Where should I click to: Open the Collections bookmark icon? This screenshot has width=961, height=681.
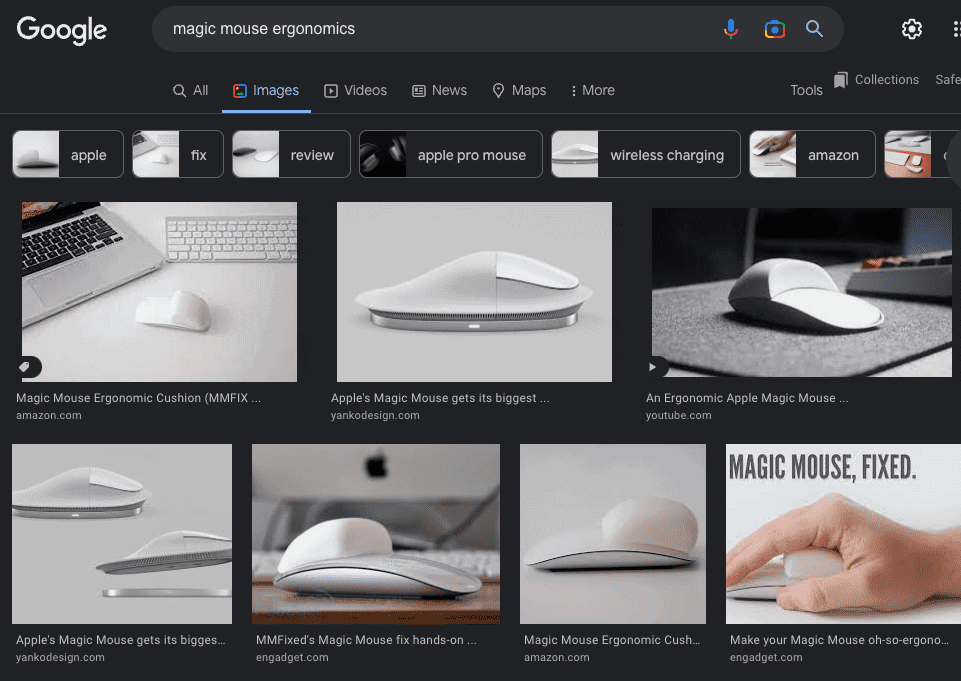(841, 80)
